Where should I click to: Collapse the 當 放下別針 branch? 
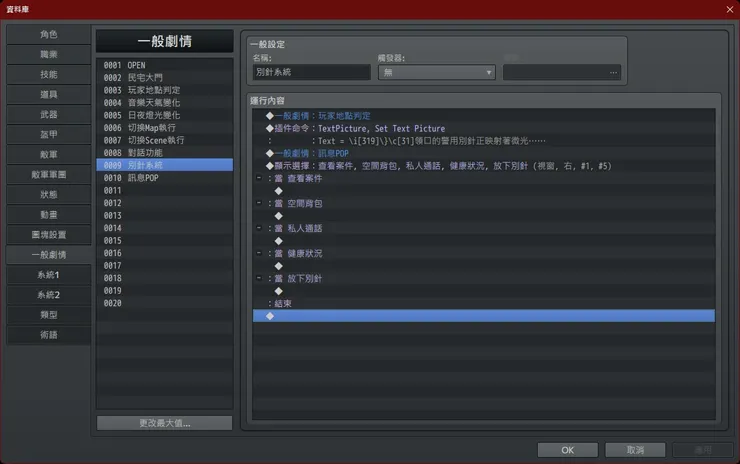pyautogui.click(x=259, y=278)
